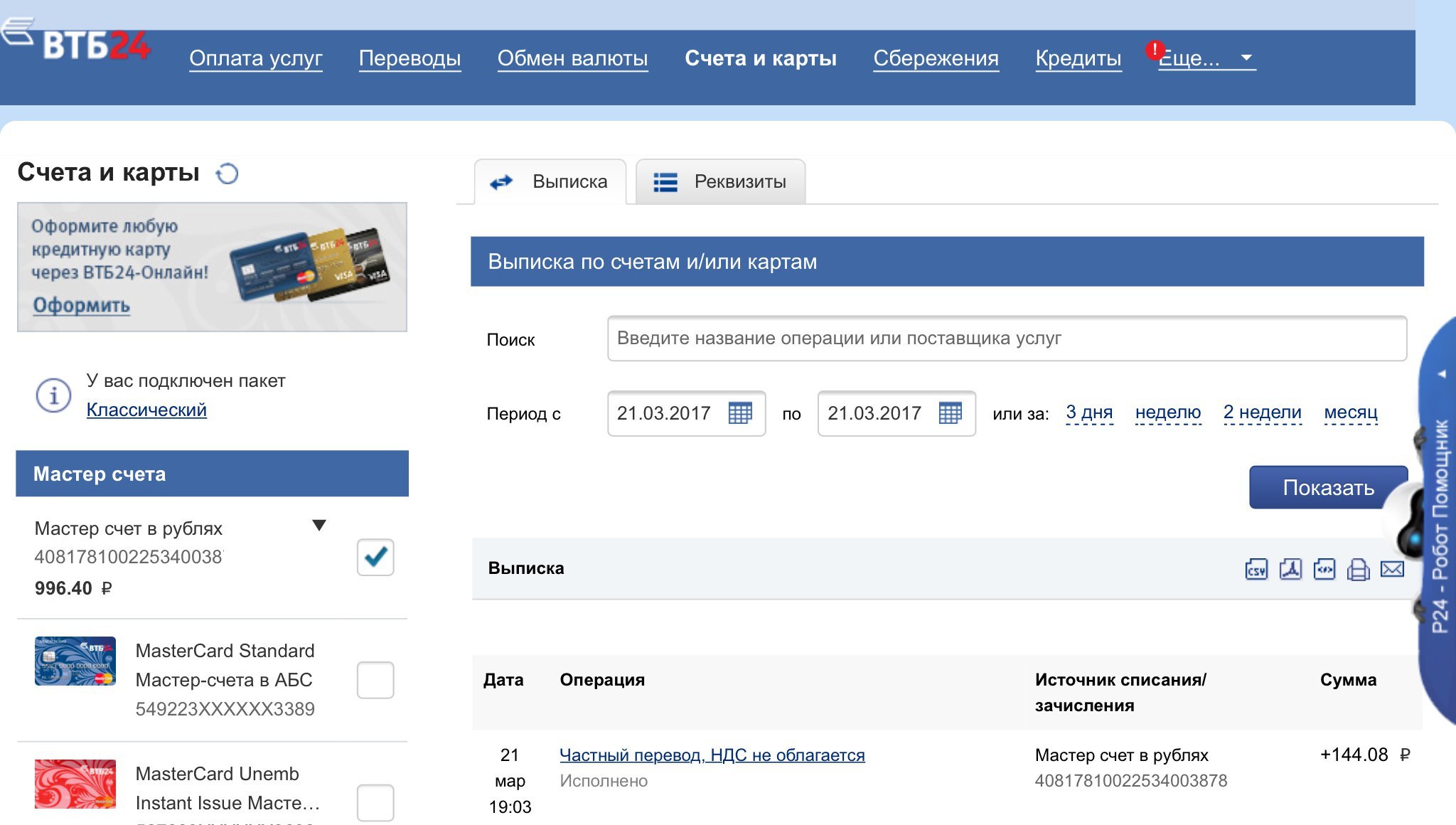
Task: Click the Операция column header
Action: (602, 680)
